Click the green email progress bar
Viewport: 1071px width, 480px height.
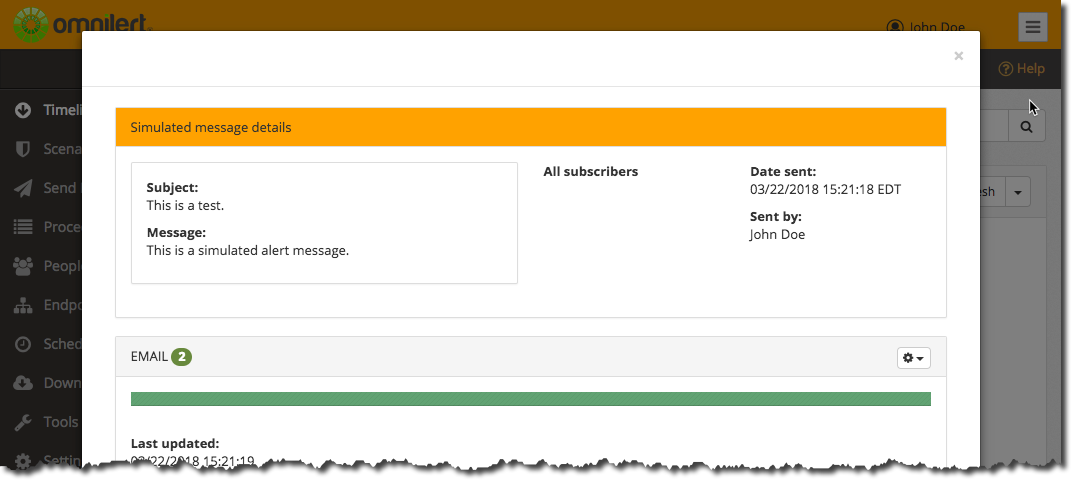tap(531, 399)
